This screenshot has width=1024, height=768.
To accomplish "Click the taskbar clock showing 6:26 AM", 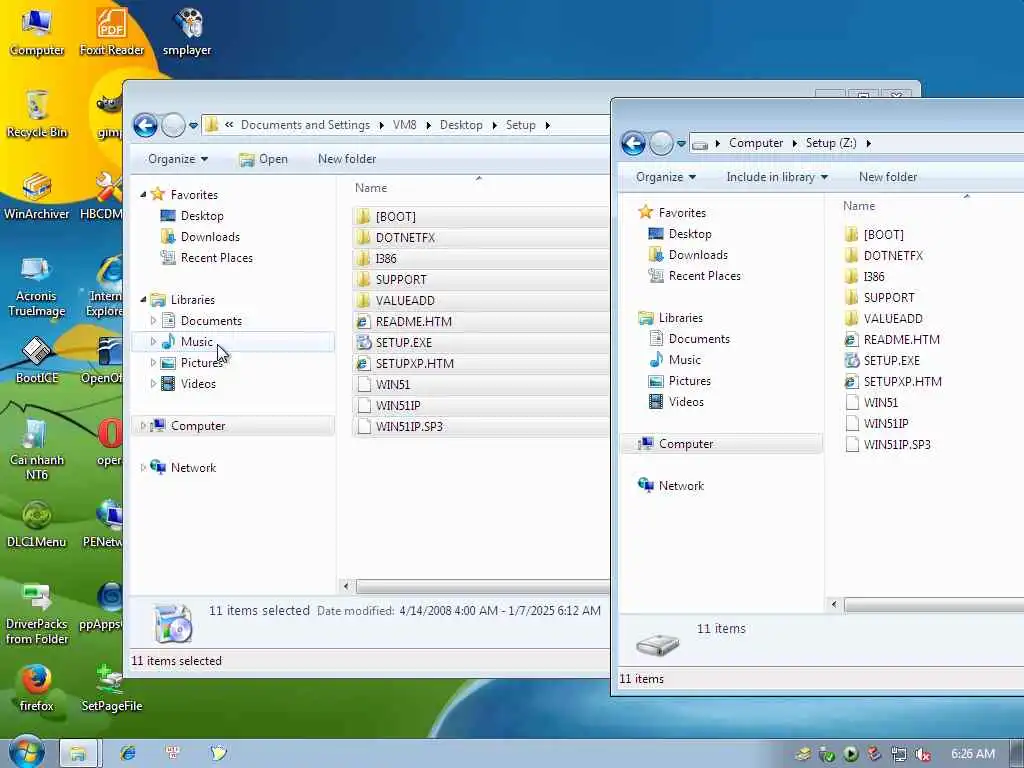I will 972,754.
